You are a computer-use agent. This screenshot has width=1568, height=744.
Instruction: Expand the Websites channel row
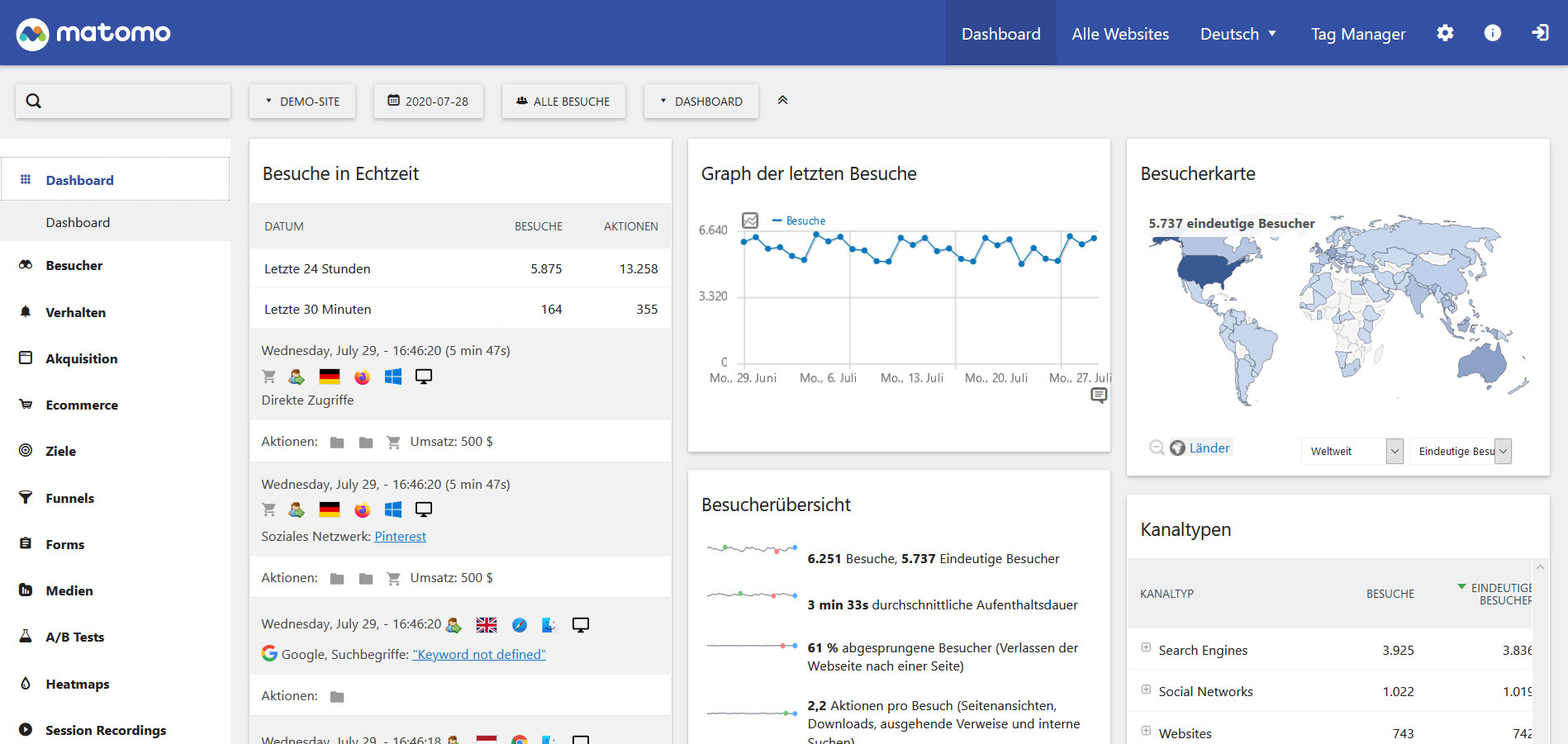click(x=1146, y=730)
